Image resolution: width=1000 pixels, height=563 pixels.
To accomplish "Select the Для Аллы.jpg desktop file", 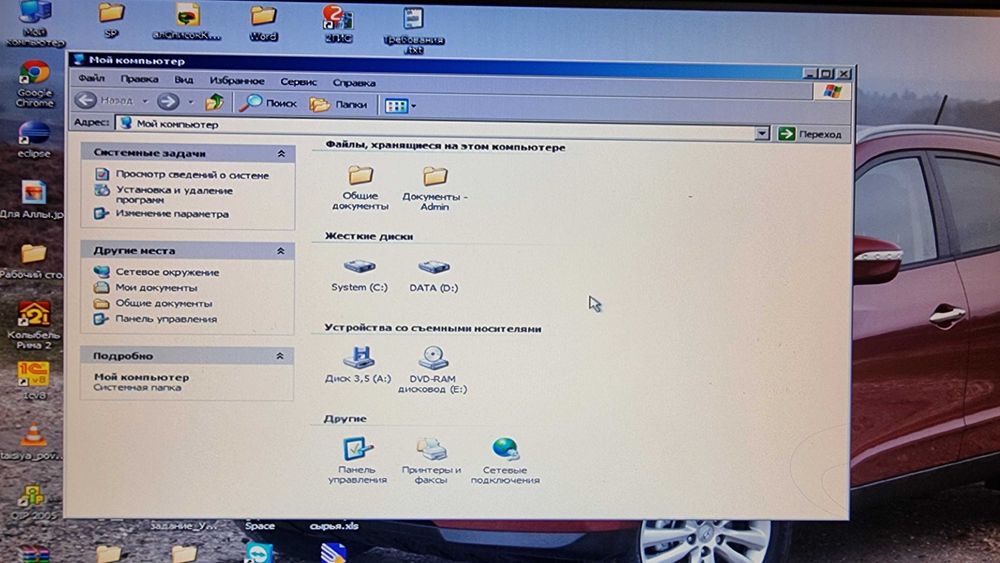I will click(x=32, y=200).
